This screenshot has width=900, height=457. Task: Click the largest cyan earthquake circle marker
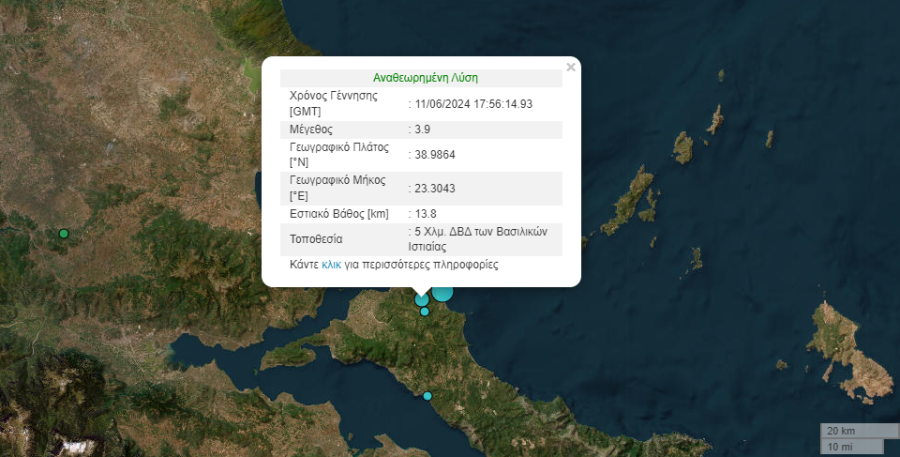coord(442,291)
